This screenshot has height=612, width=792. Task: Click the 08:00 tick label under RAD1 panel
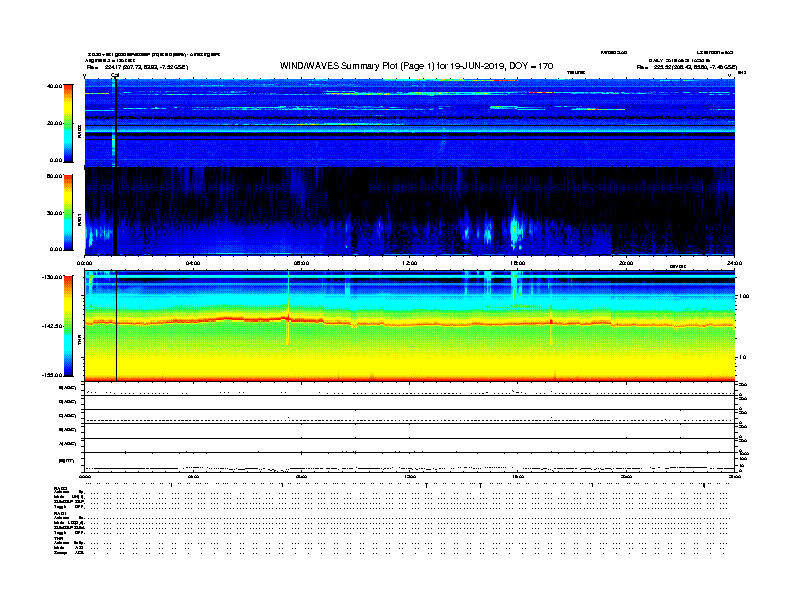[x=301, y=263]
